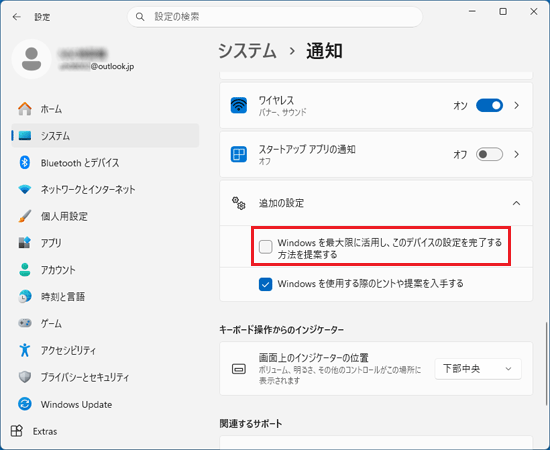The height and width of the screenshot is (450, 550).
Task: Open Extras label in sidebar
Action: point(45,431)
